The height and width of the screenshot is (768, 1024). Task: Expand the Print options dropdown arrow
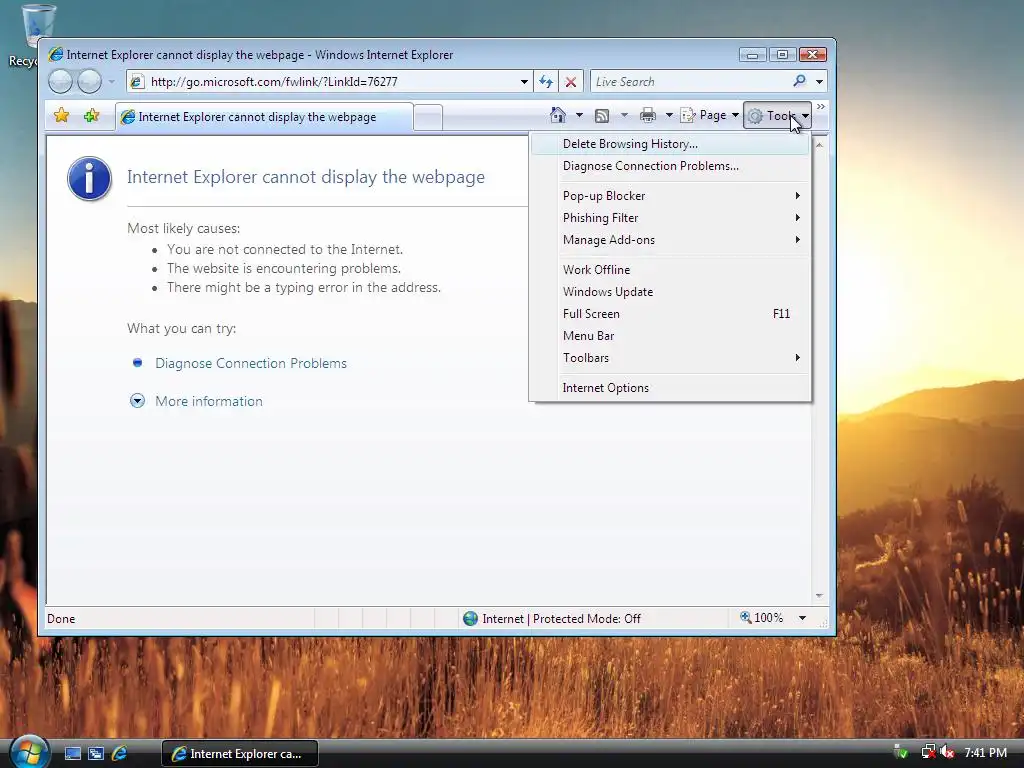(669, 116)
